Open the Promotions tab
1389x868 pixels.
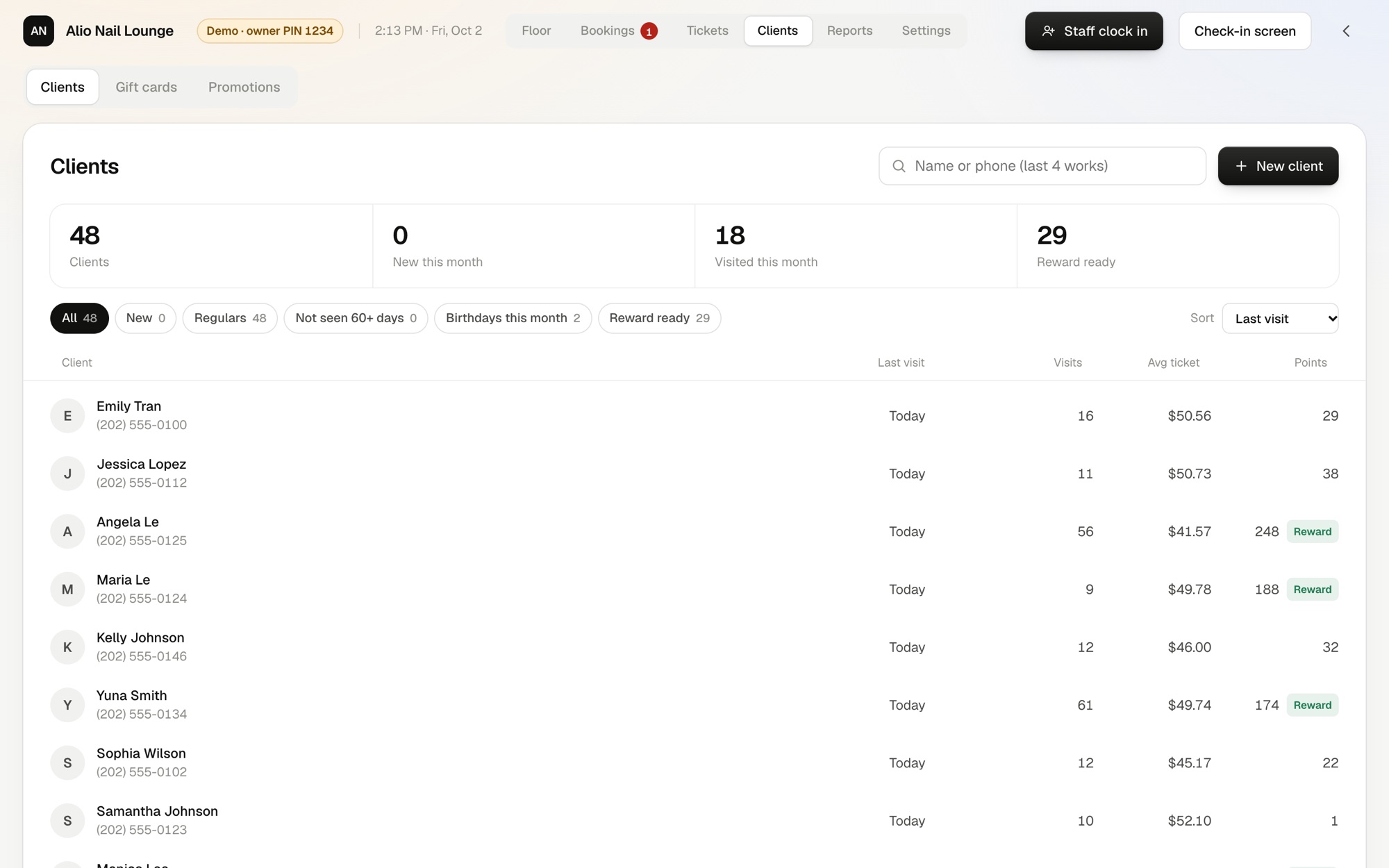(x=244, y=87)
